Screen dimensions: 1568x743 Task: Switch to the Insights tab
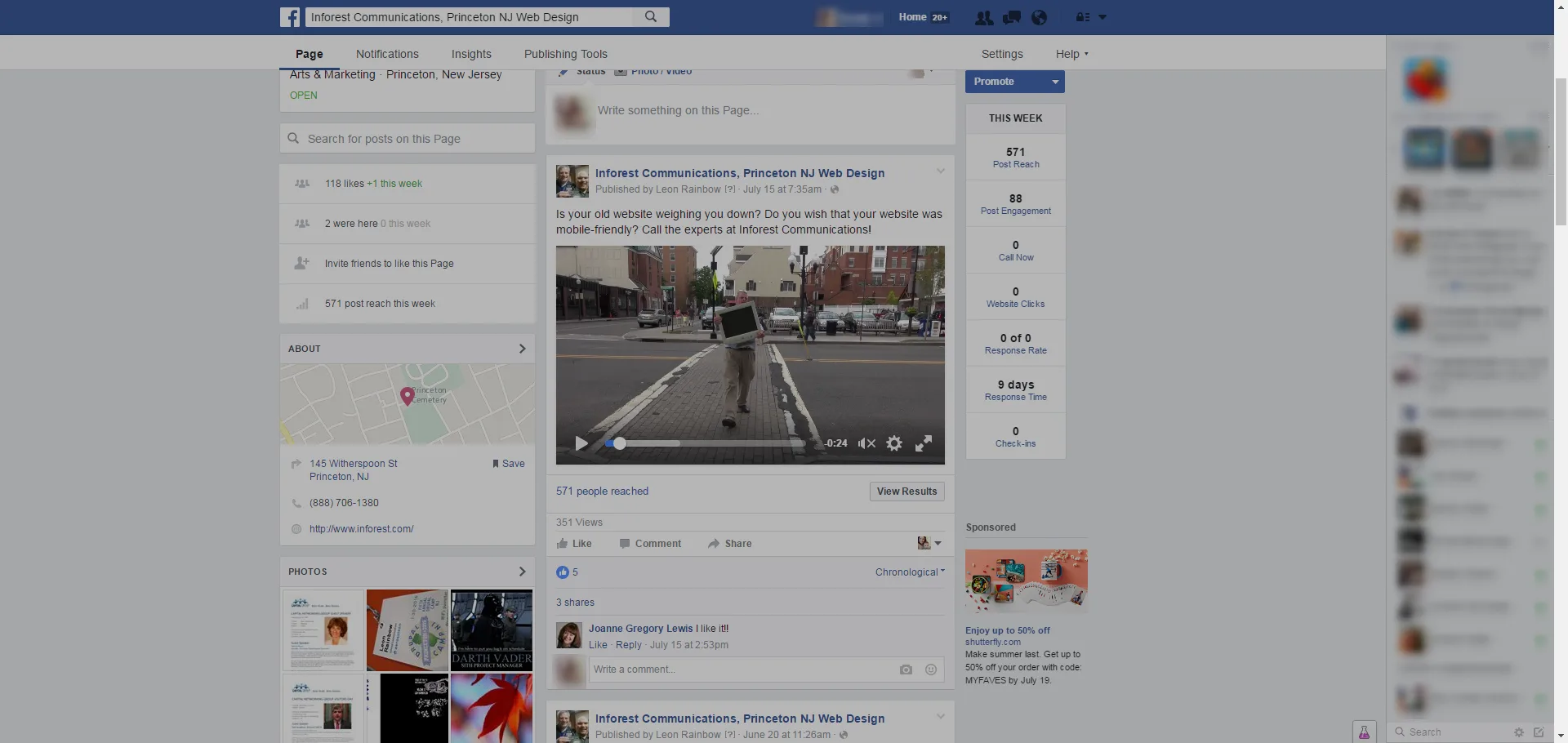tap(471, 54)
